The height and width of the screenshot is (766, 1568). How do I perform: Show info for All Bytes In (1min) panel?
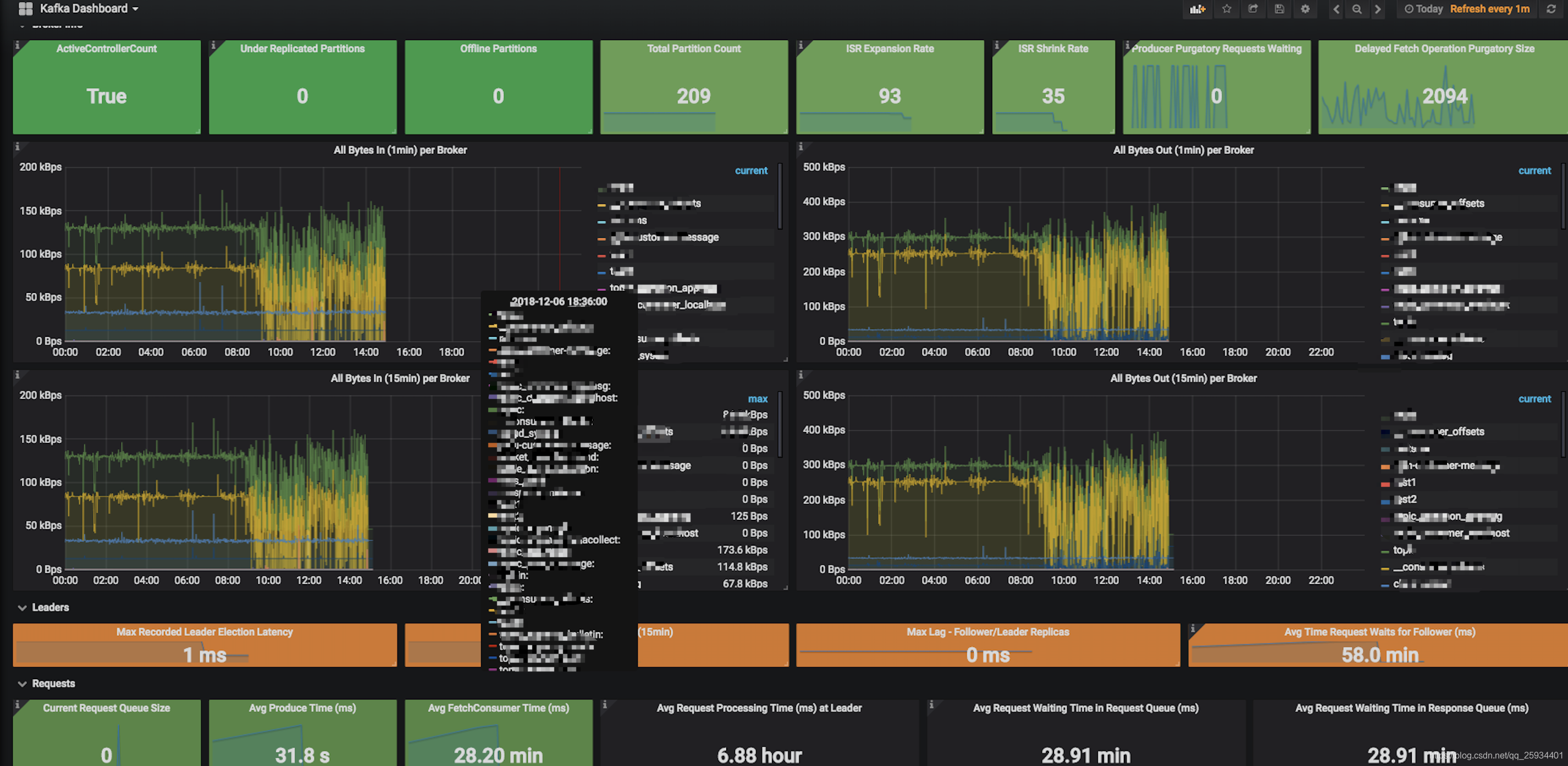point(17,147)
